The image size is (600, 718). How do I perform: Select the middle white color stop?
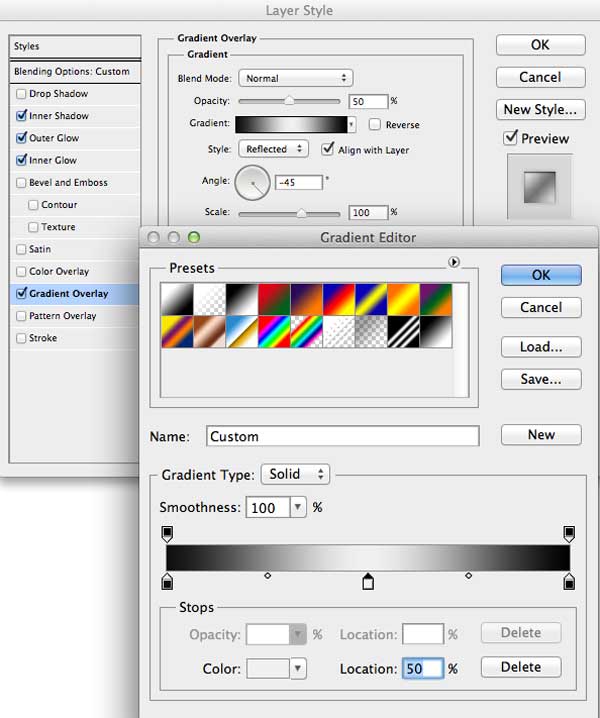pos(368,581)
